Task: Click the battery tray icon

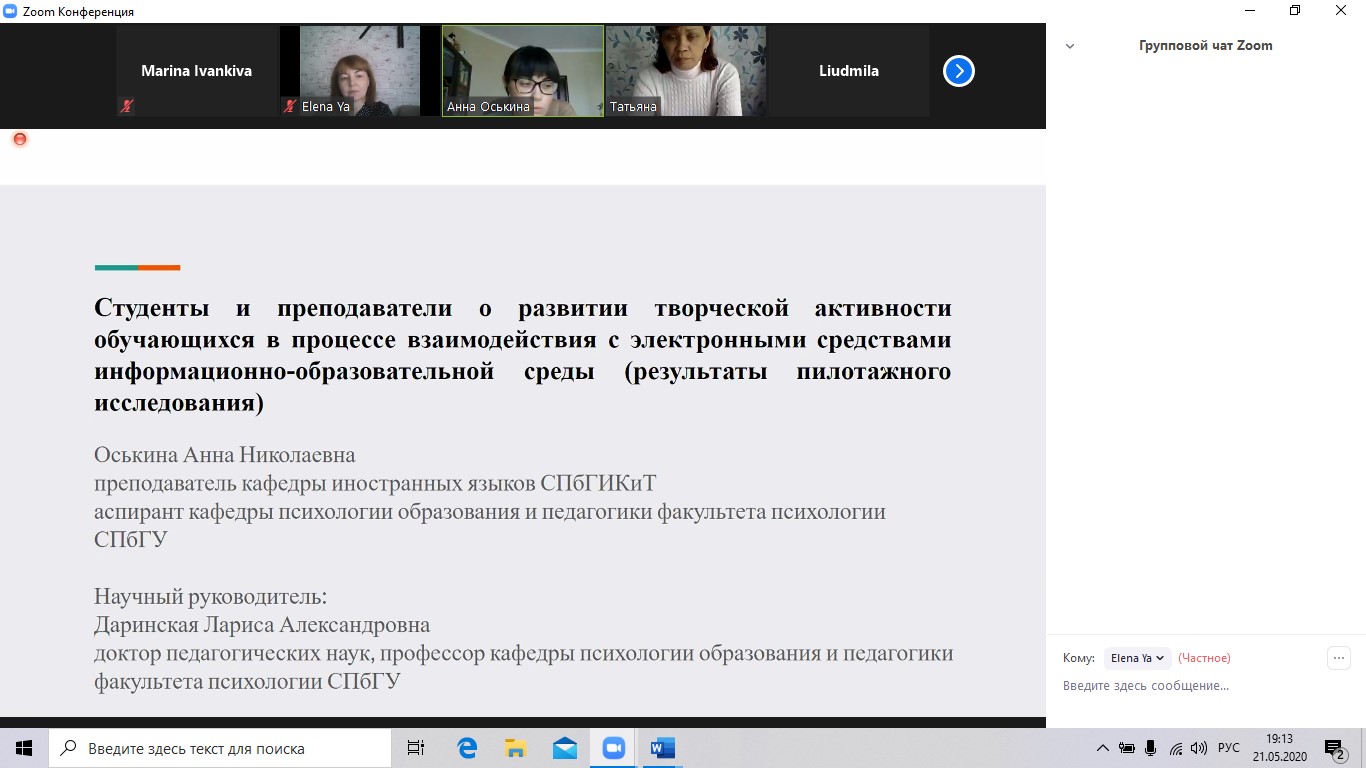Action: [x=1126, y=748]
